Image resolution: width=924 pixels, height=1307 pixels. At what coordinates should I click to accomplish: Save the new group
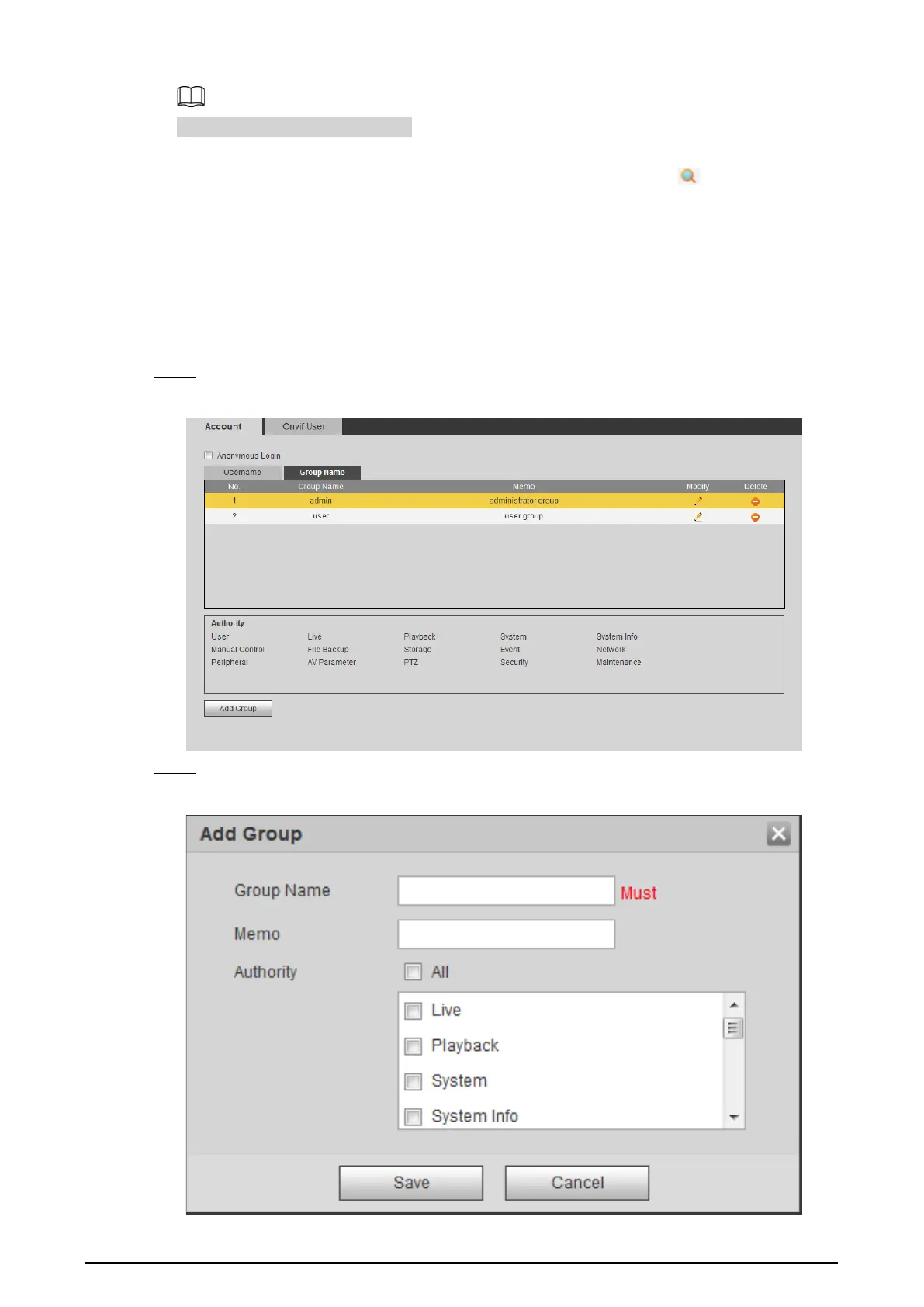pyautogui.click(x=410, y=1183)
